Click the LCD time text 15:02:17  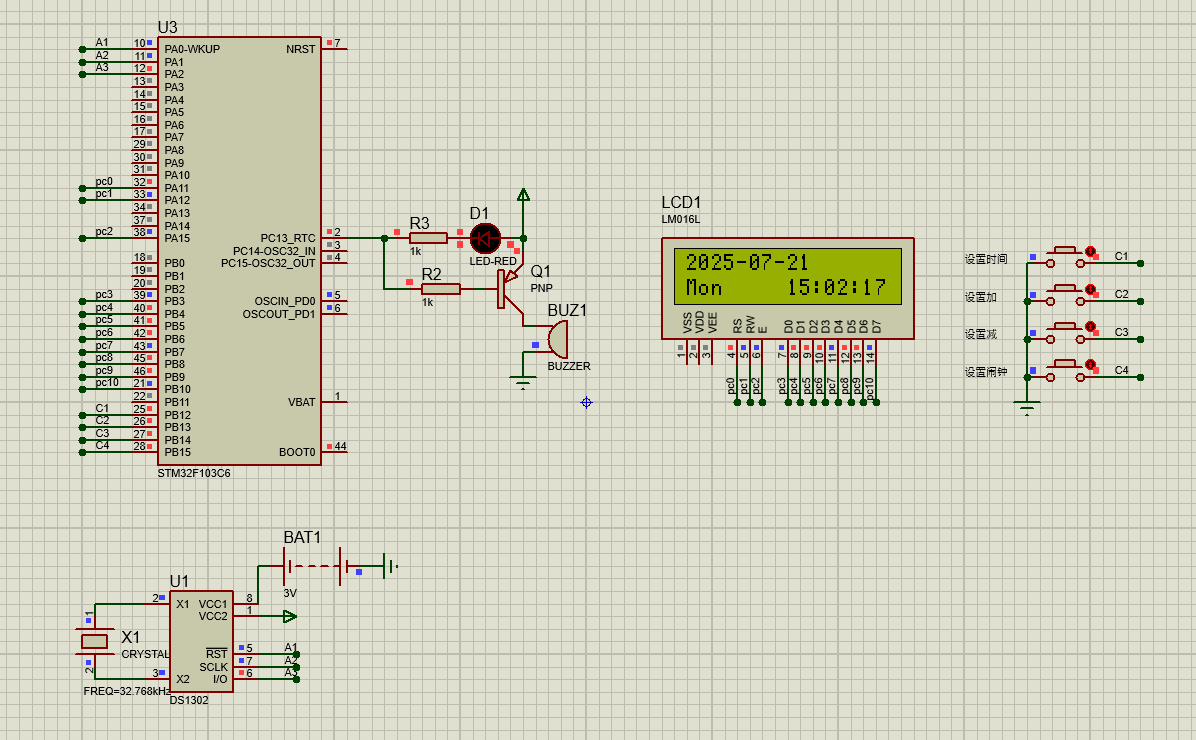coord(836,288)
